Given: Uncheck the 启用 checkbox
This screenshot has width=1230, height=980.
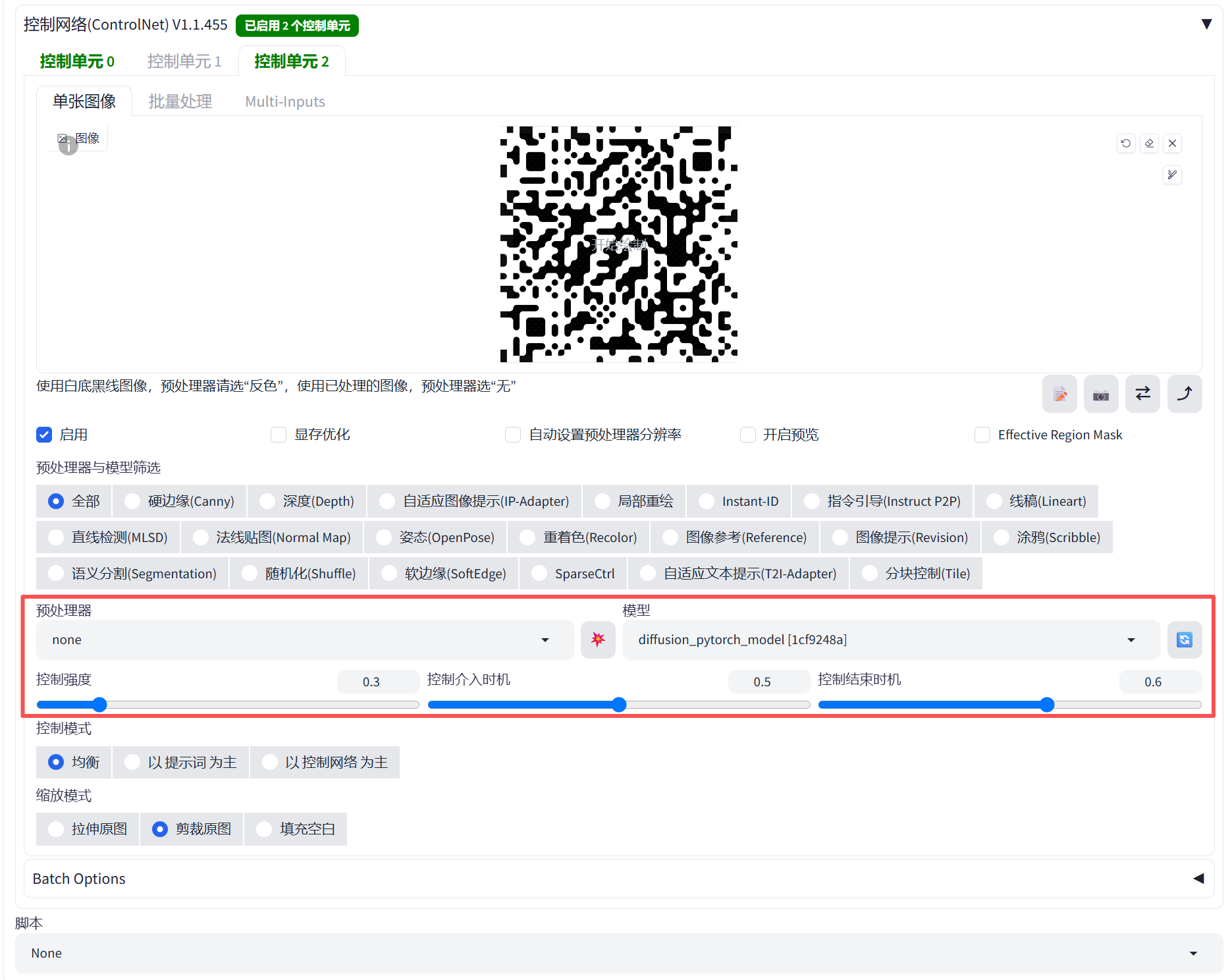Looking at the screenshot, I should tap(44, 435).
